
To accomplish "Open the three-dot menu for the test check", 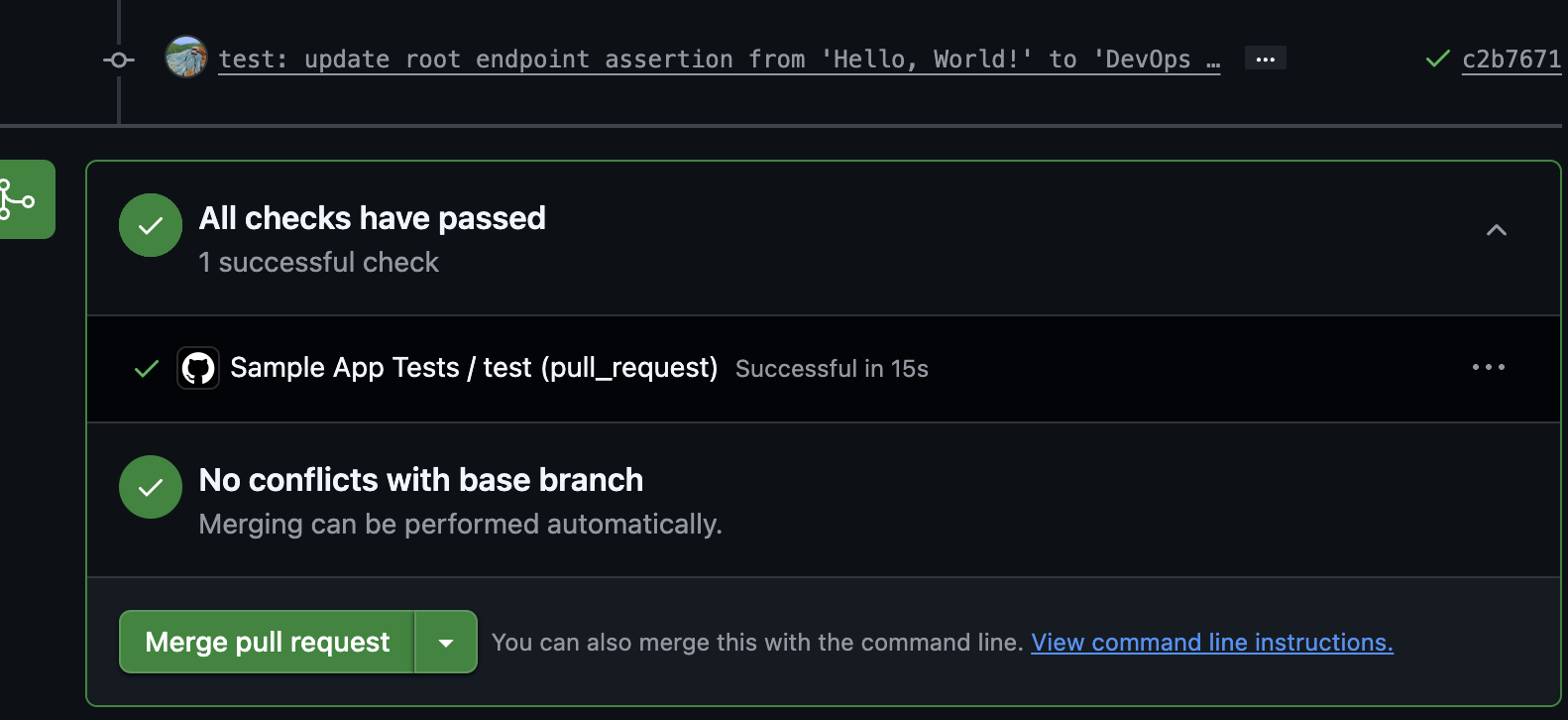I will coord(1488,367).
